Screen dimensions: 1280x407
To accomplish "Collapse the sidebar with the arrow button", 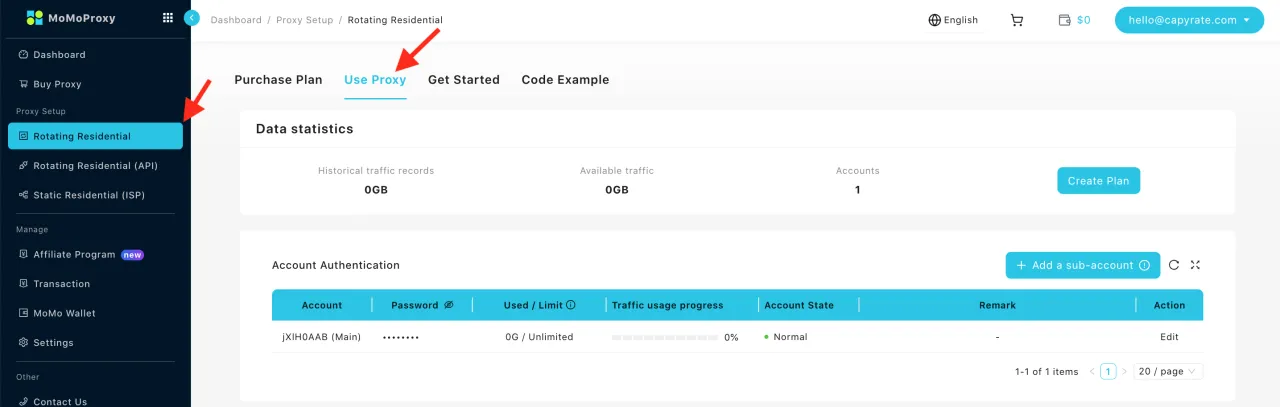I will [193, 18].
